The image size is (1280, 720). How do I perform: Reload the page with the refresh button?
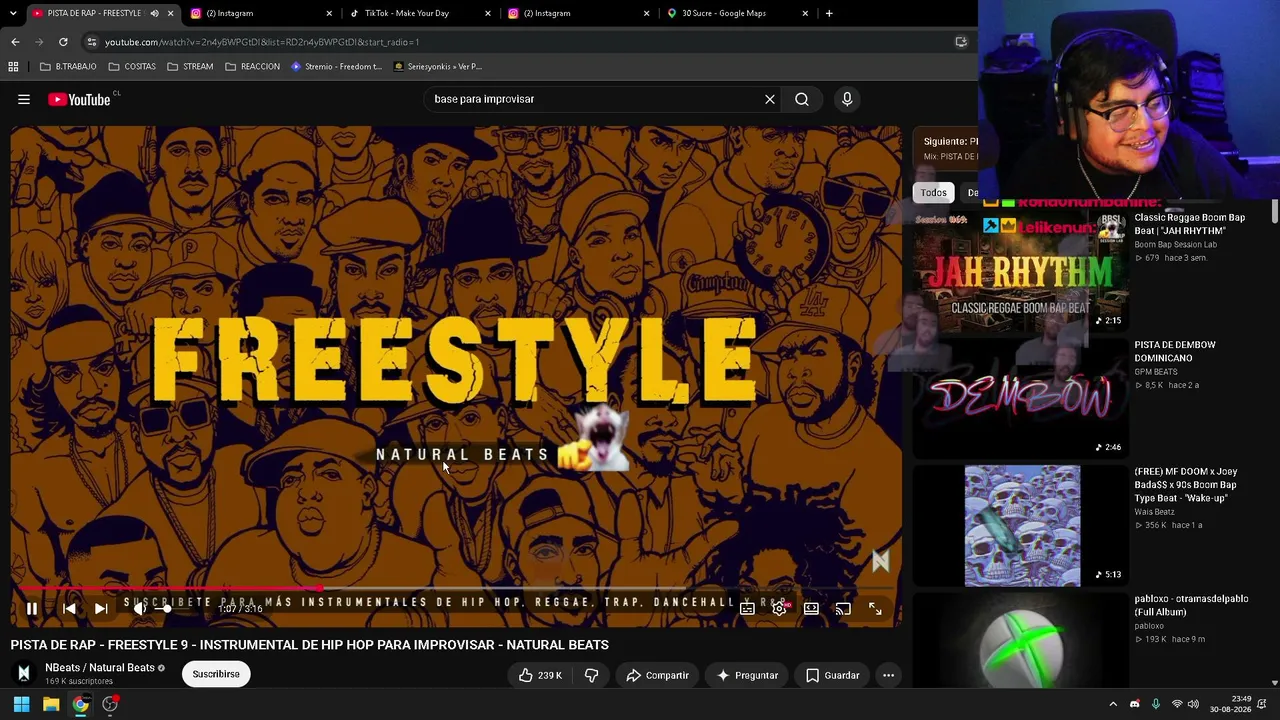pyautogui.click(x=63, y=42)
